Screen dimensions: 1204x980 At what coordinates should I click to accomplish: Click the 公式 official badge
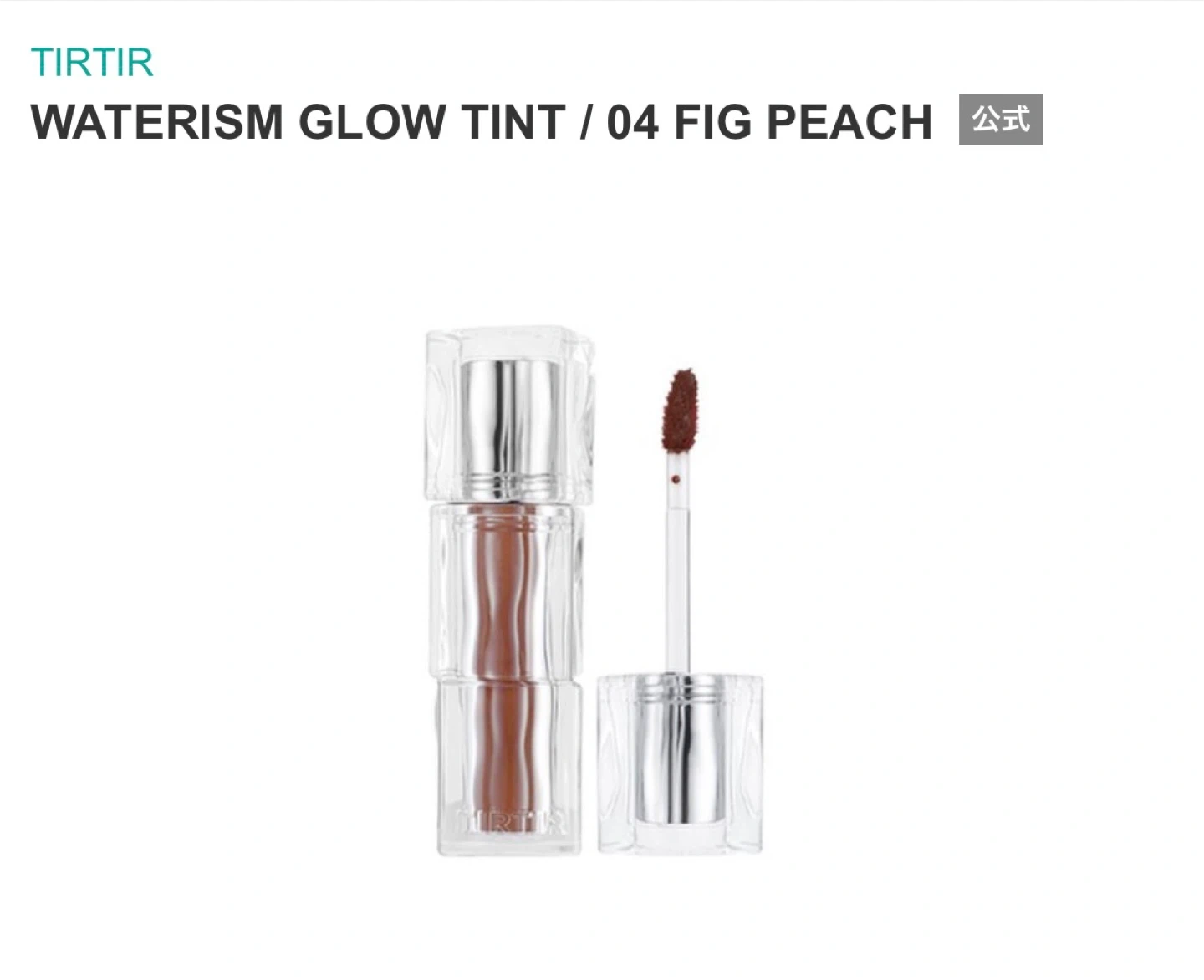[x=1000, y=120]
